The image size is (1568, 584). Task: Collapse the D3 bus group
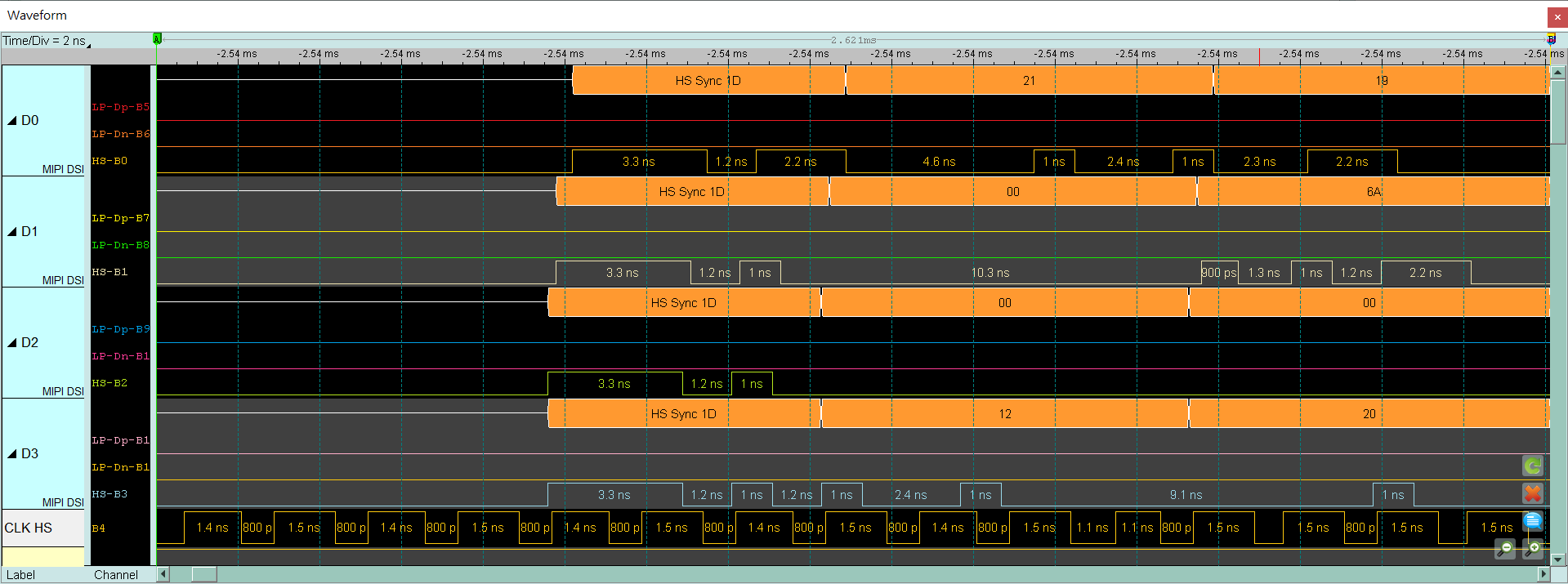click(12, 454)
